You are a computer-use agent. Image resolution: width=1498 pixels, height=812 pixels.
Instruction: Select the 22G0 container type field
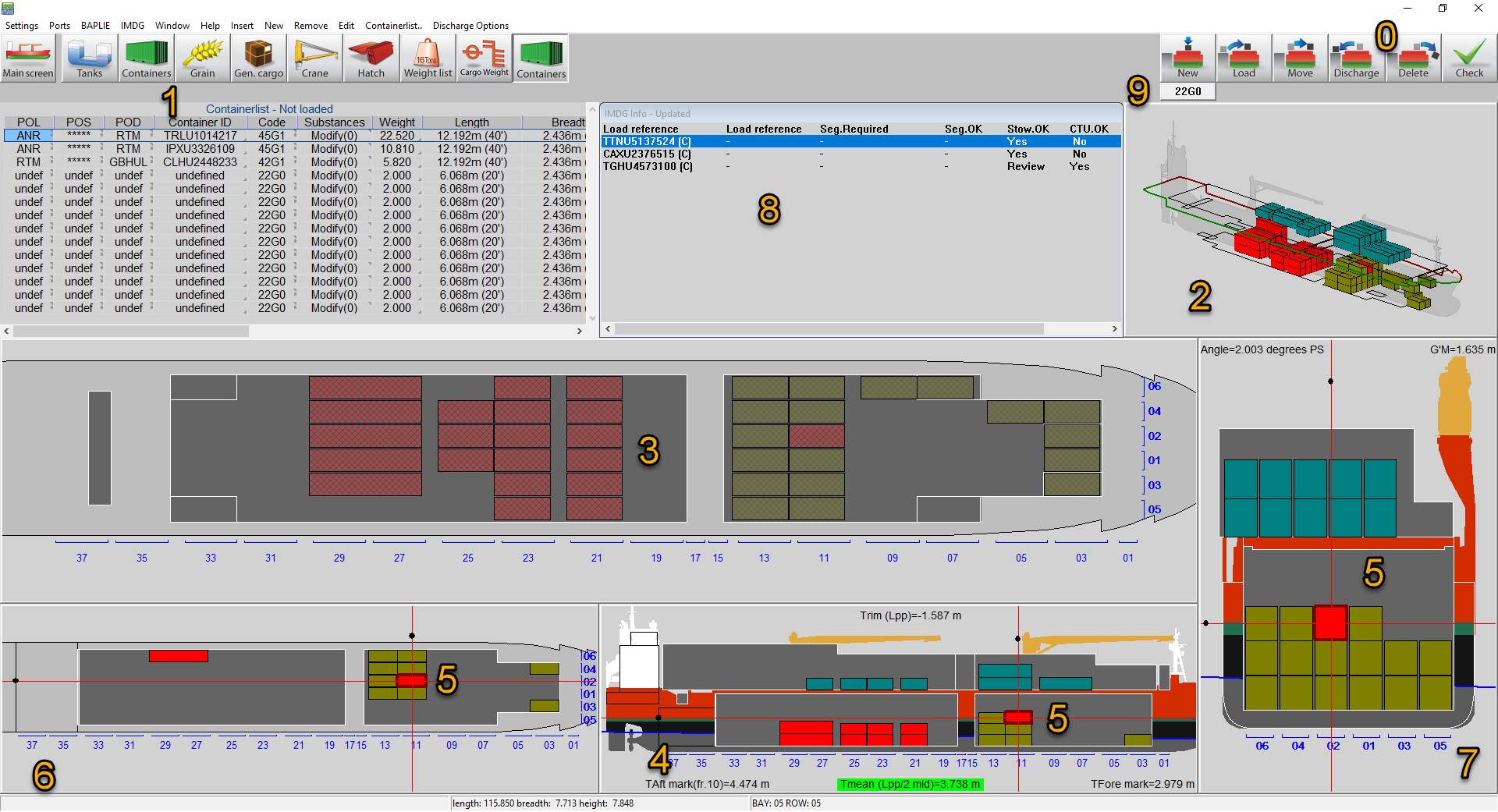pyautogui.click(x=1187, y=91)
